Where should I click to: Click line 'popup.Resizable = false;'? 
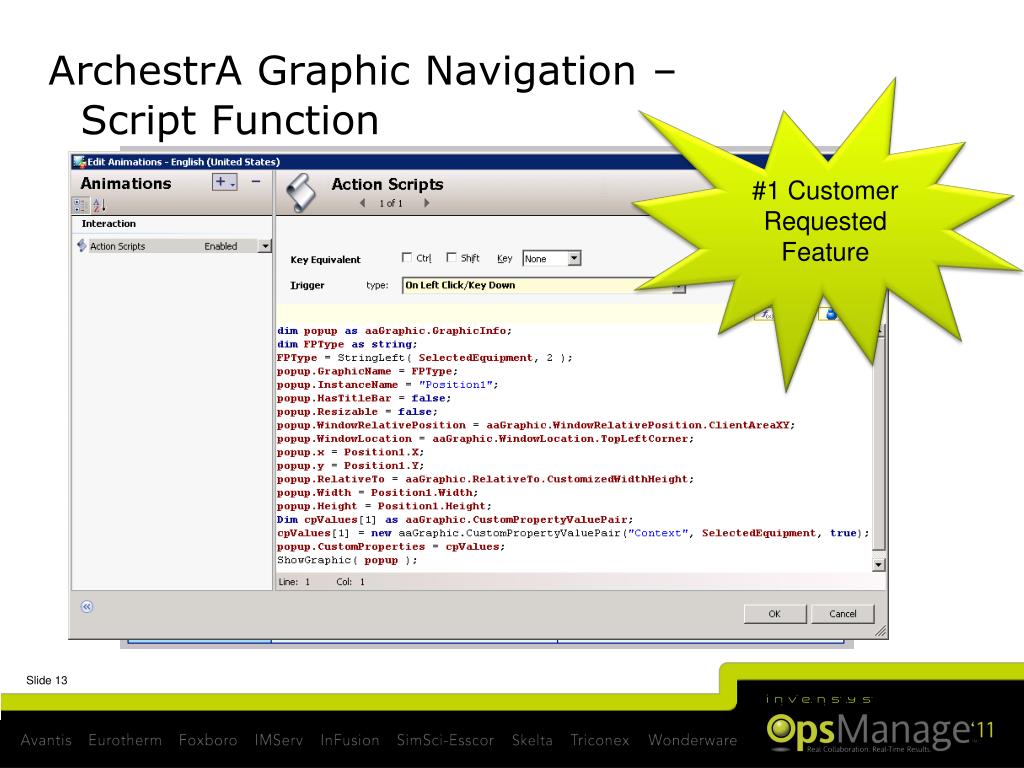[357, 412]
